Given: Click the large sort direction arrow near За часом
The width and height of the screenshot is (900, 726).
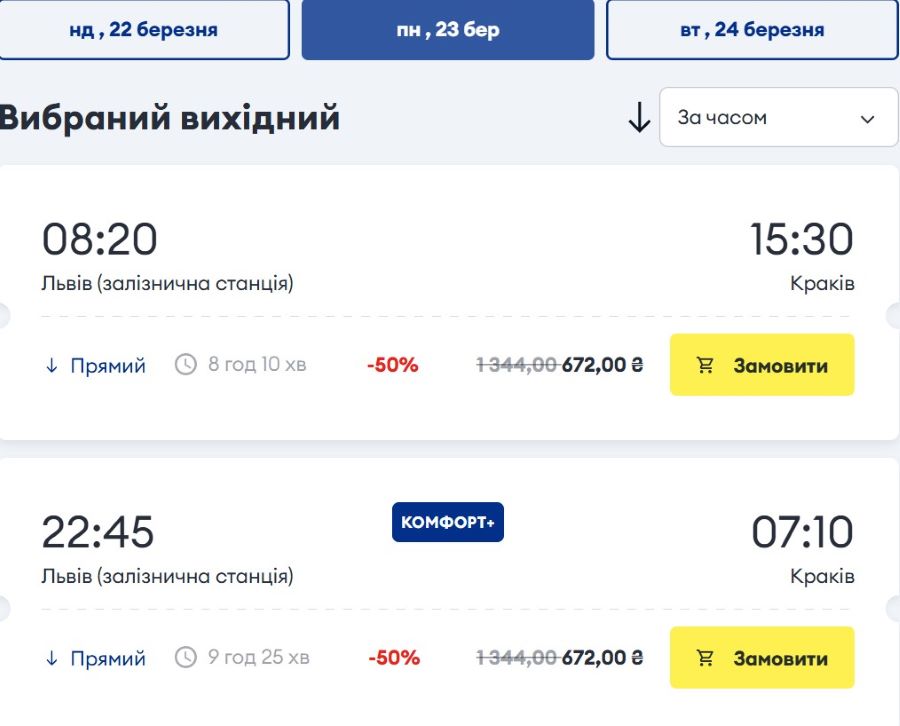Looking at the screenshot, I should pos(638,117).
